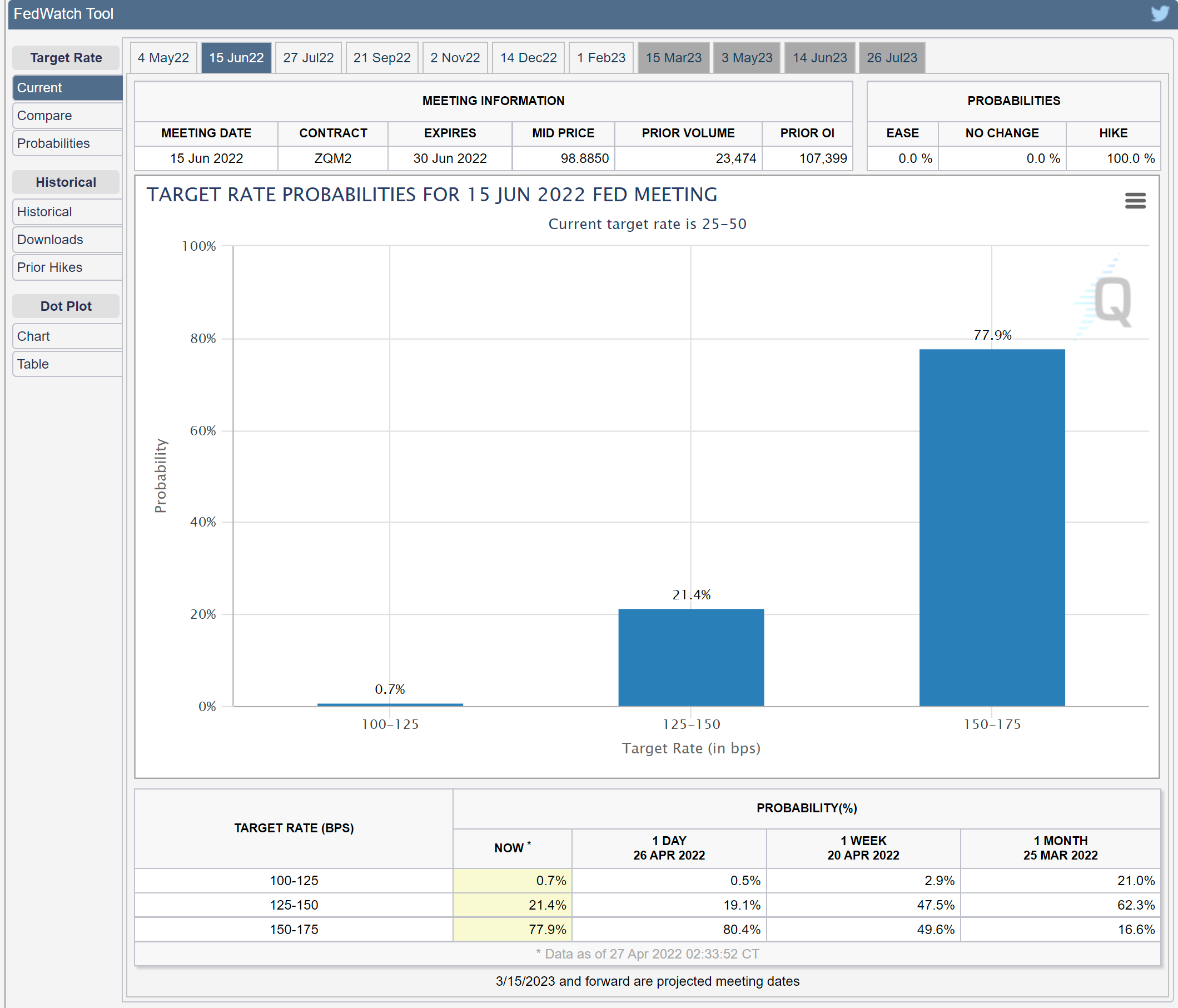Click the QuikStrike Q watermark logo
The image size is (1178, 1008).
tap(1112, 301)
